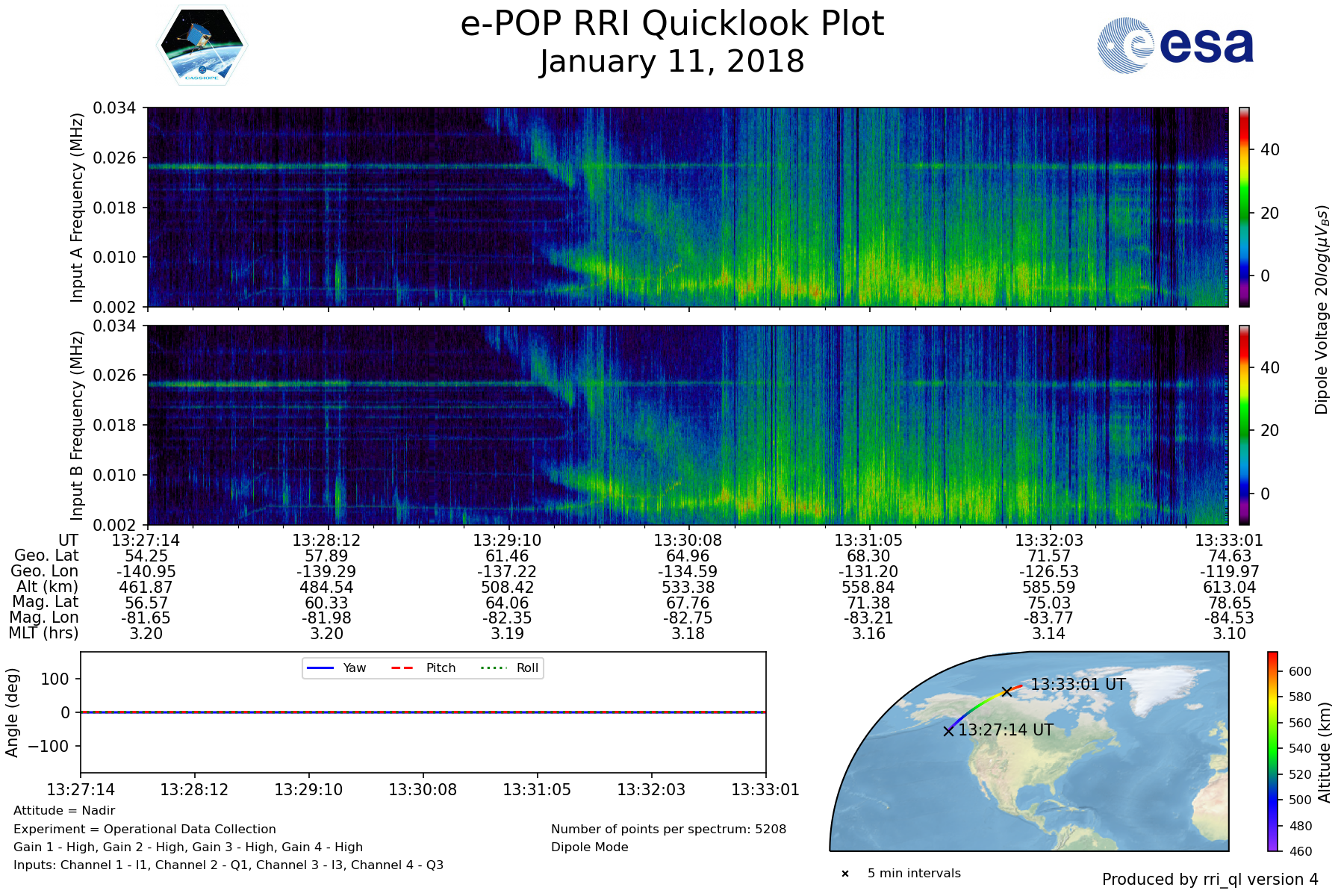The height and width of the screenshot is (896, 1344).
Task: Click the Attitude = Nadir text line
Action: tap(64, 811)
